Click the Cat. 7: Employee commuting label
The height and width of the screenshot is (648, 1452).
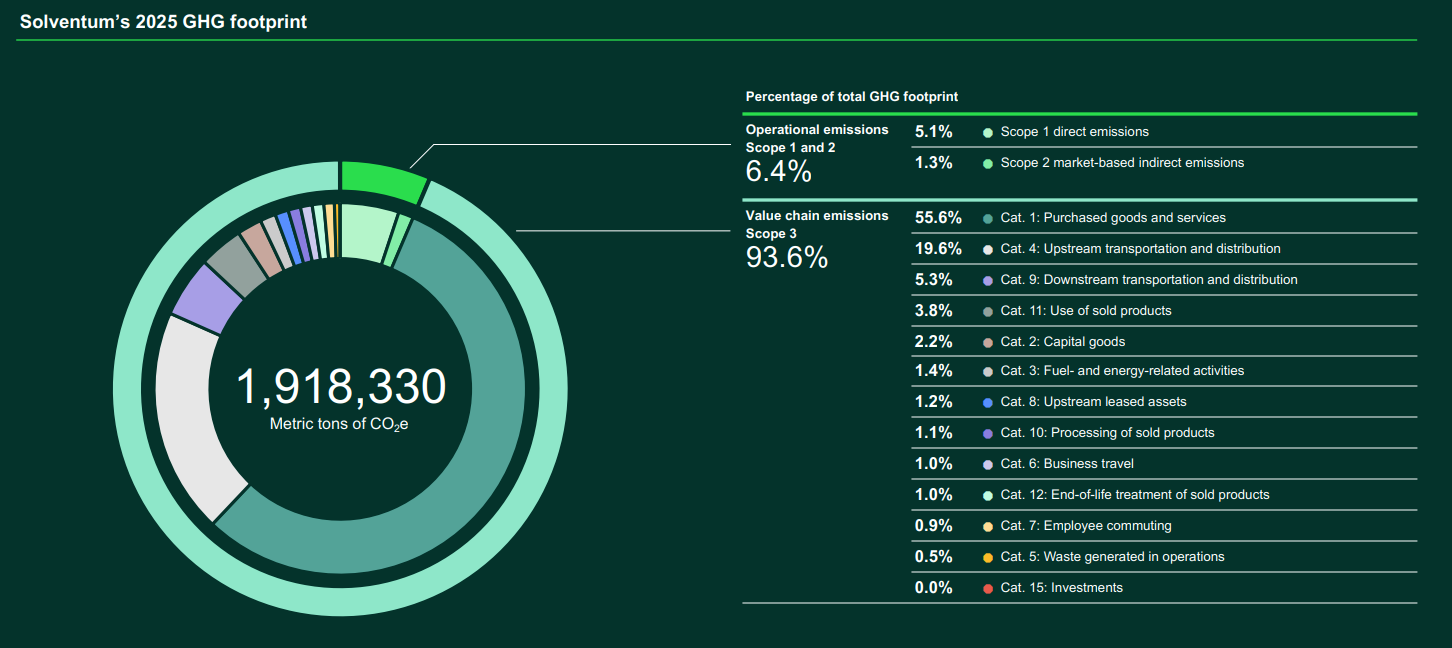tap(1086, 526)
